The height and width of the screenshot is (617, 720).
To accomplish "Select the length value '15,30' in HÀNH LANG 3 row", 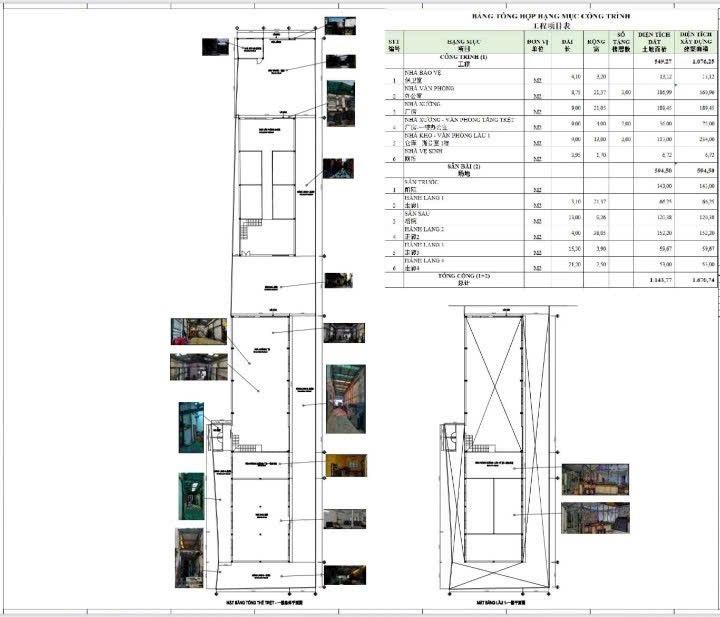I will pyautogui.click(x=575, y=249).
